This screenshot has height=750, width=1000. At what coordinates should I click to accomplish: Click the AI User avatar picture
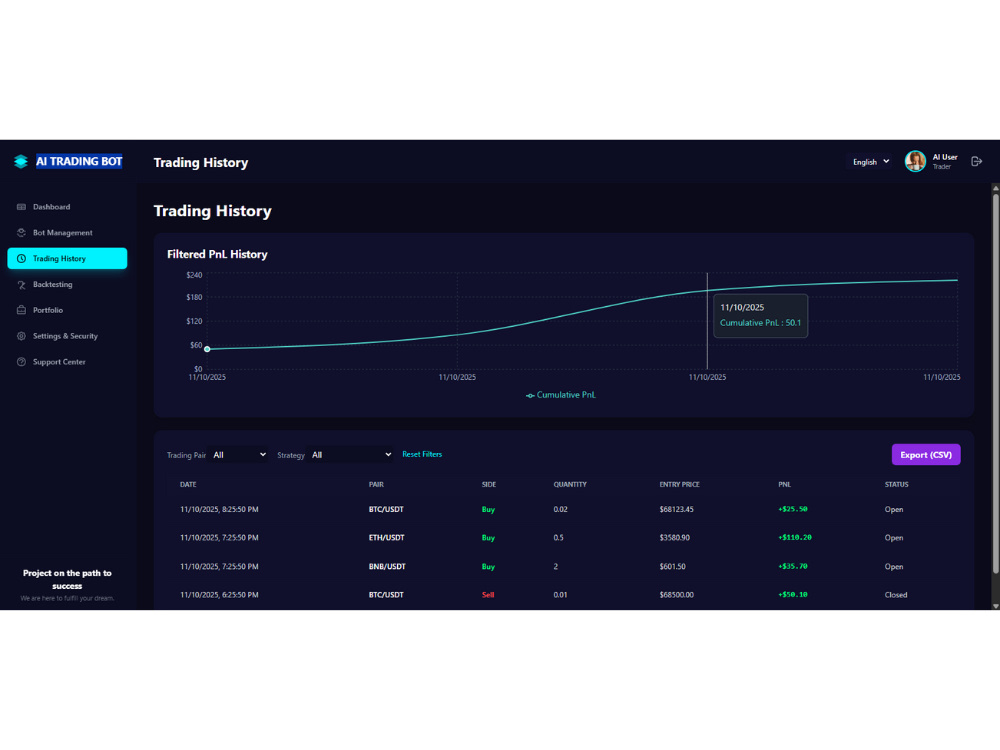tap(915, 161)
